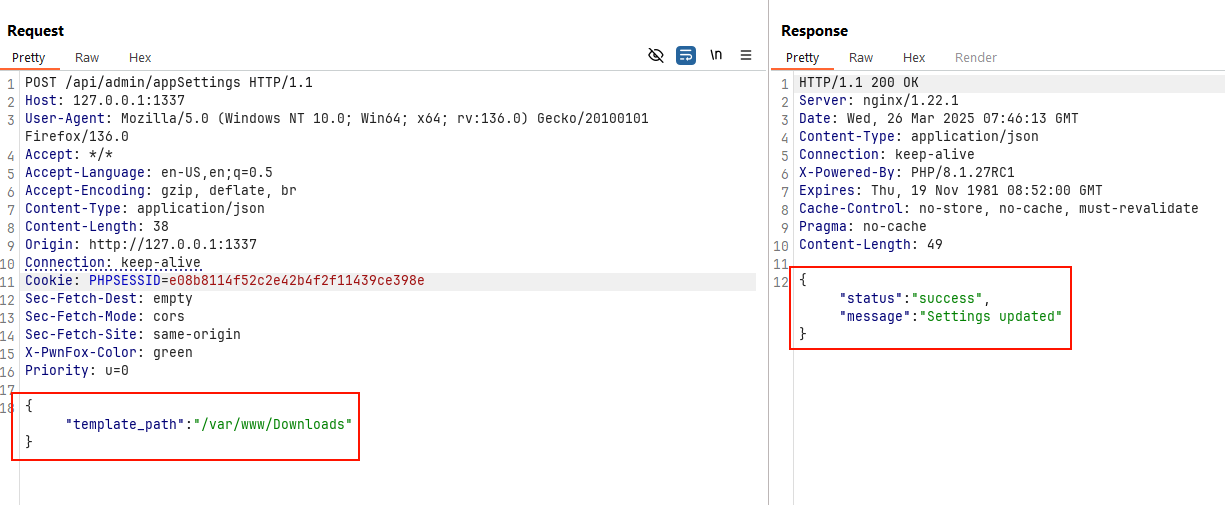Click the "template_path" JSON key

125,425
